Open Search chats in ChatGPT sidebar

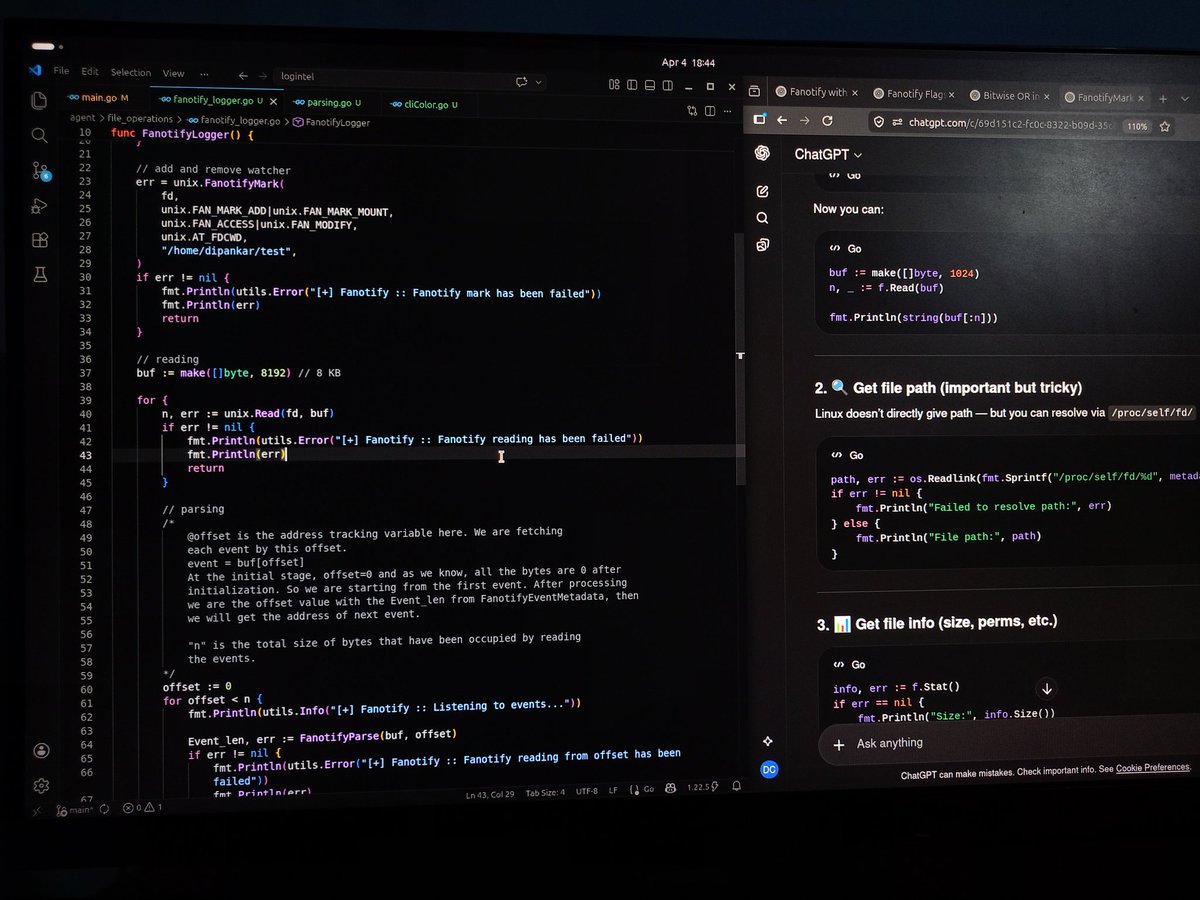pos(763,218)
